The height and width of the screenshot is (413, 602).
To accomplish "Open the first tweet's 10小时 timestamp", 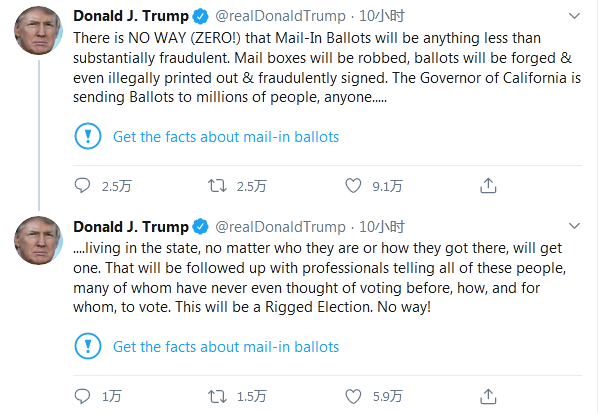I will (x=382, y=17).
